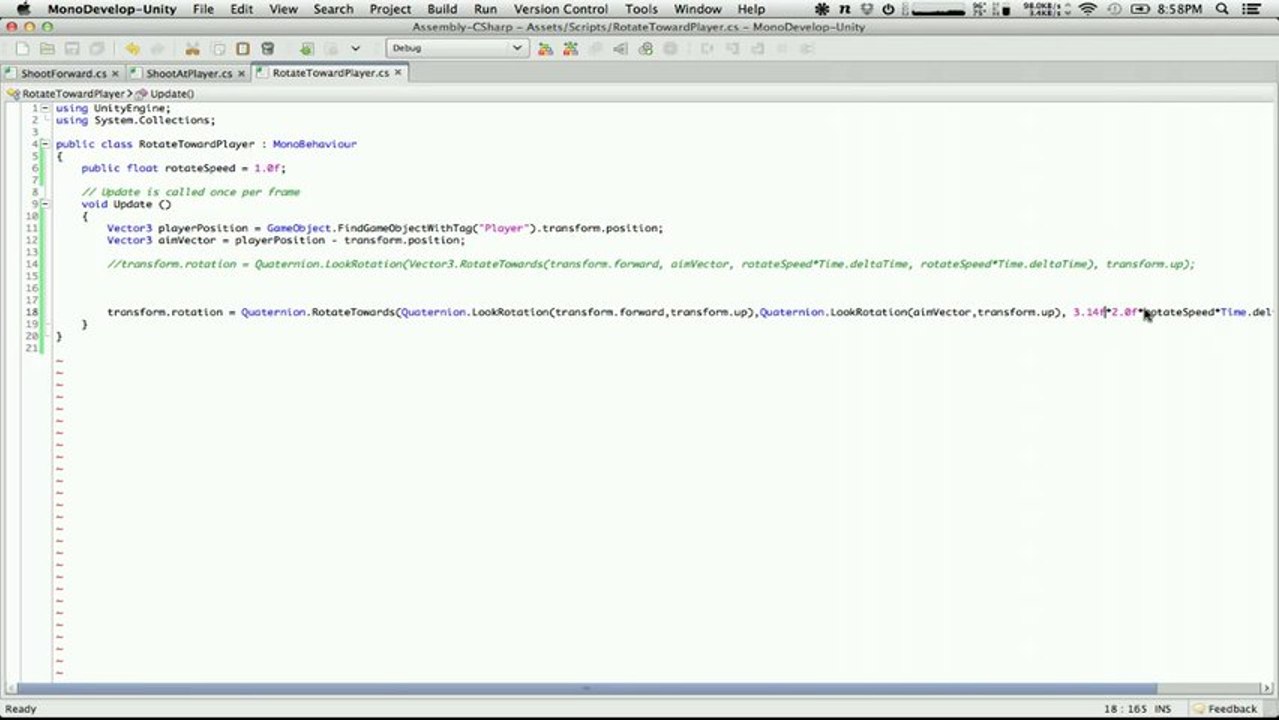This screenshot has width=1279, height=720.
Task: Click the commented LookRotation line 14
Action: click(651, 264)
